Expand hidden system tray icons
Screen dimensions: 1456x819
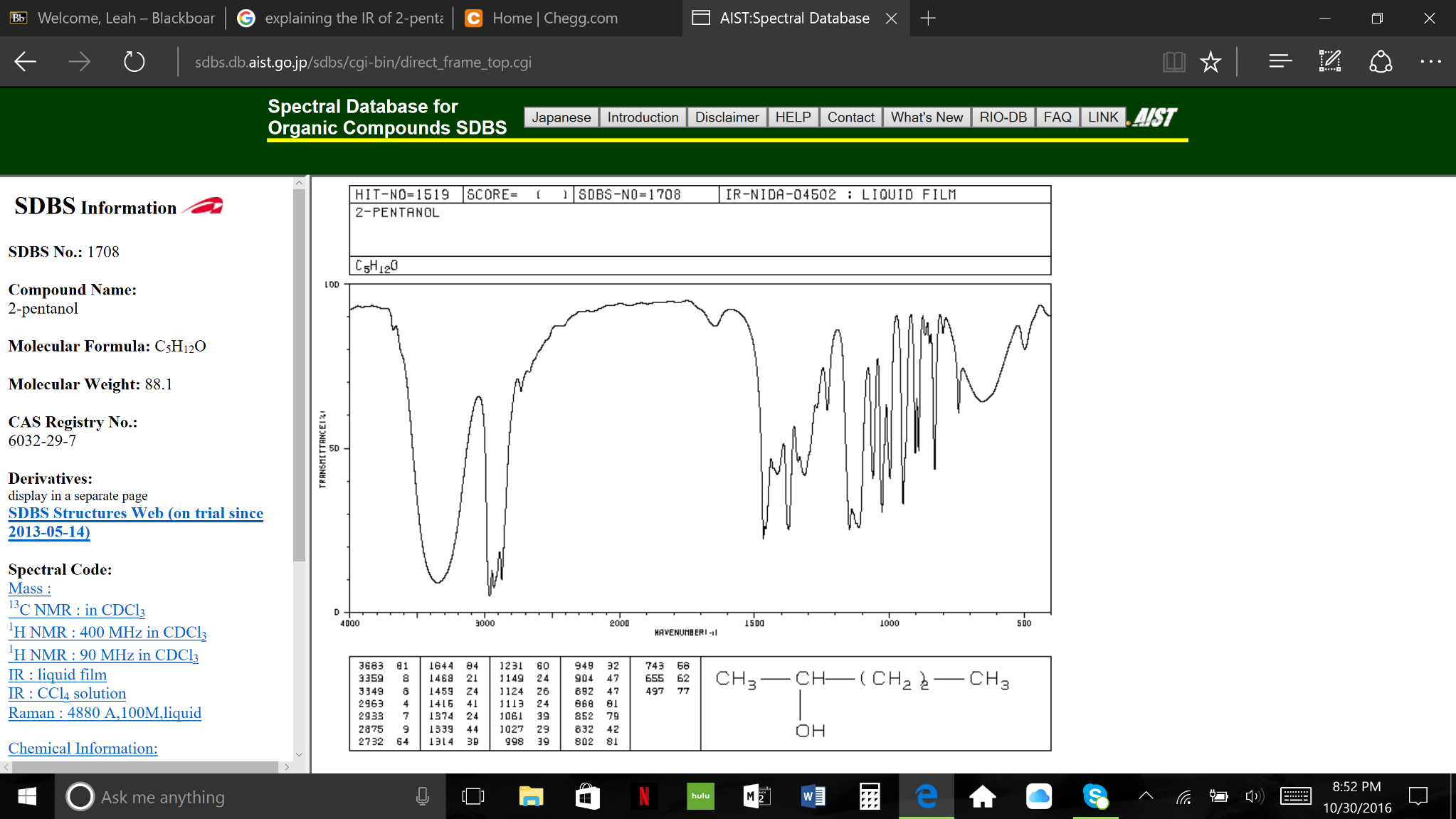point(1146,796)
